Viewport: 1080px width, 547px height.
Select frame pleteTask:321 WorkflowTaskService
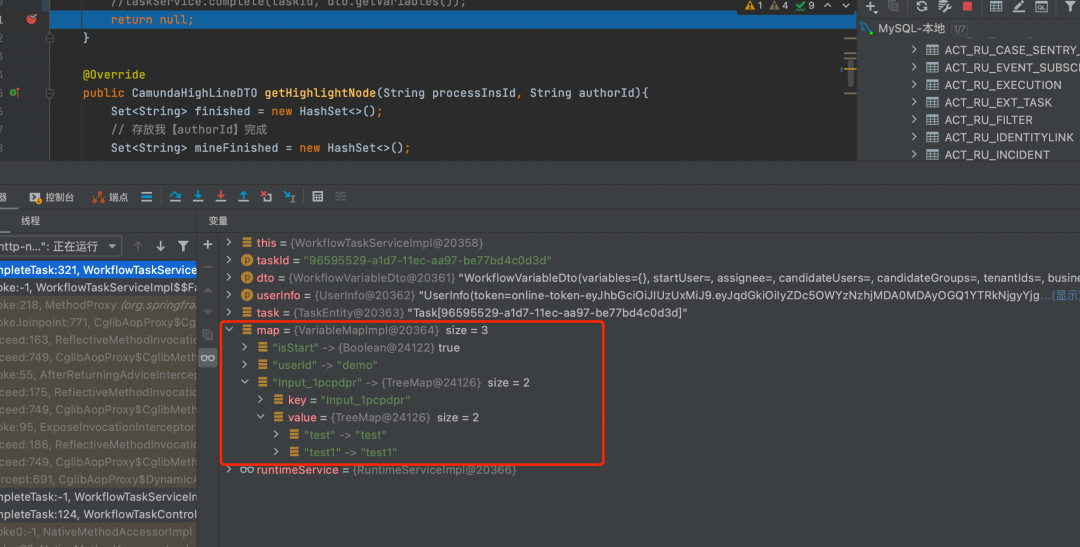pos(98,270)
